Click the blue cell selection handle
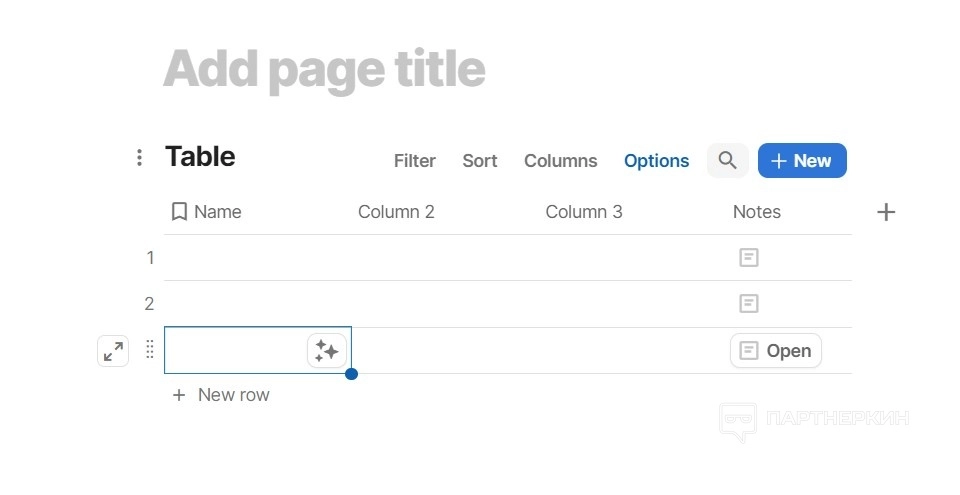Screen dimensions: 960x495 [x=351, y=374]
